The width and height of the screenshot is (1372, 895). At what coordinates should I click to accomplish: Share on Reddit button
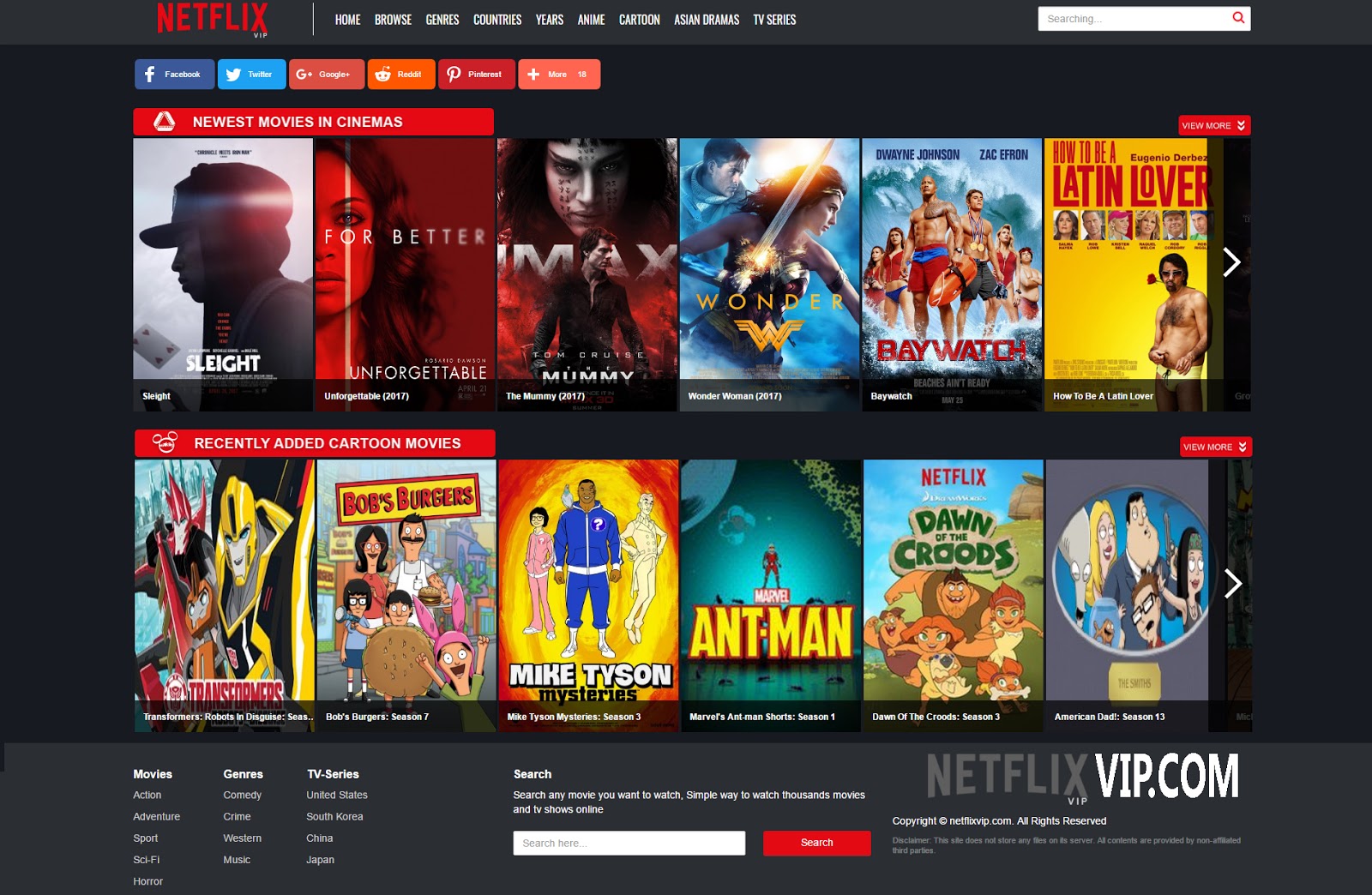click(401, 75)
